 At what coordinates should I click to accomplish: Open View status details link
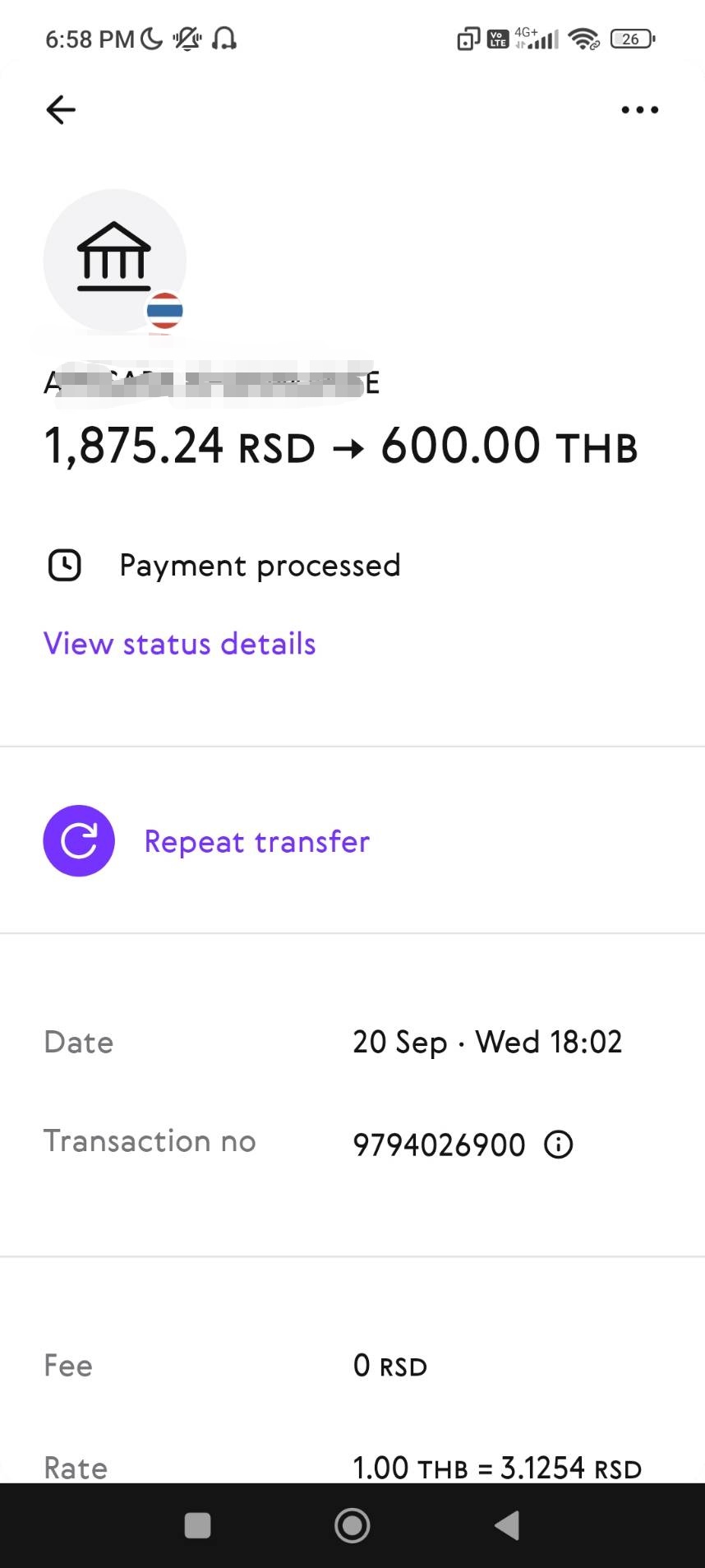click(x=179, y=644)
